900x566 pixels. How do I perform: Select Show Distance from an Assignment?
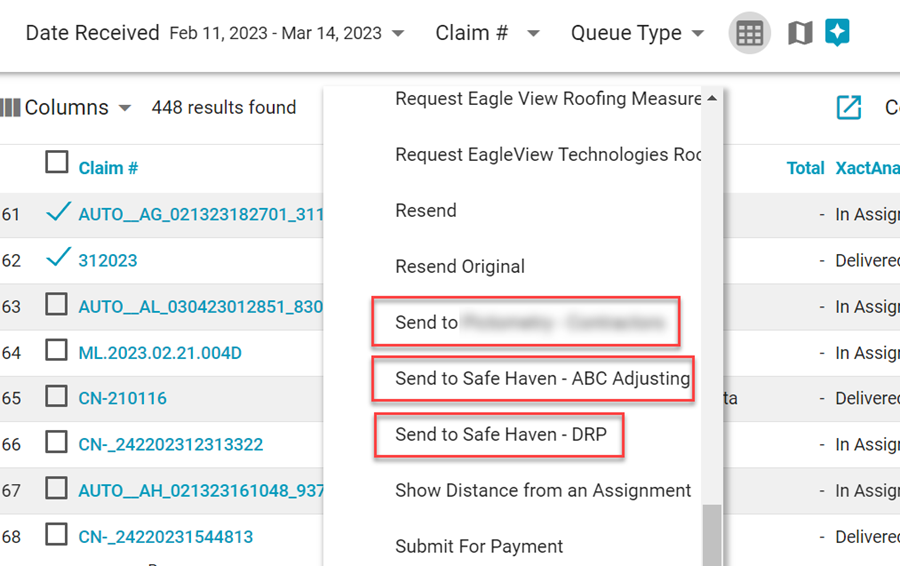click(543, 490)
